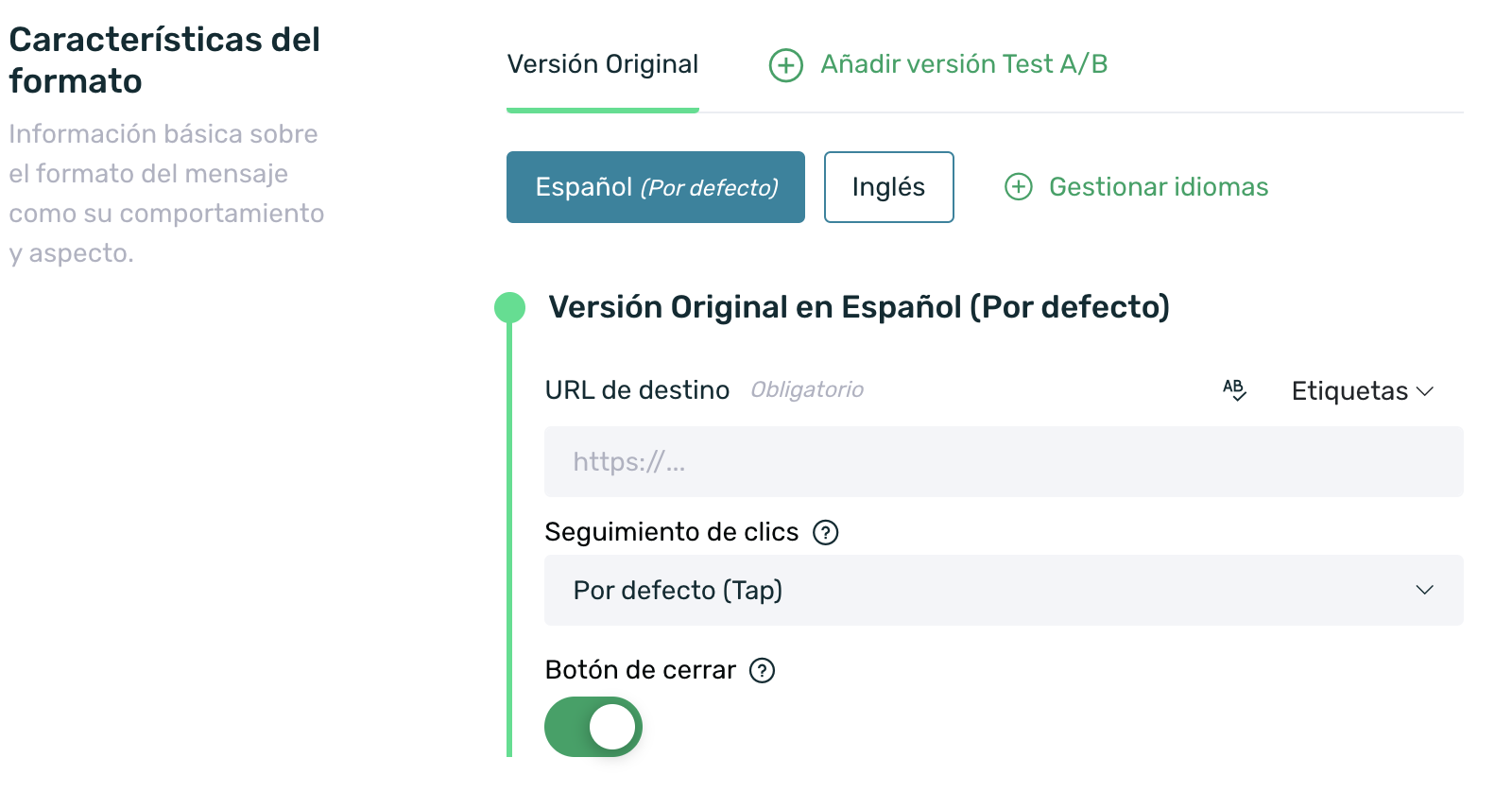Click the Versión Original en Español heading

click(859, 307)
